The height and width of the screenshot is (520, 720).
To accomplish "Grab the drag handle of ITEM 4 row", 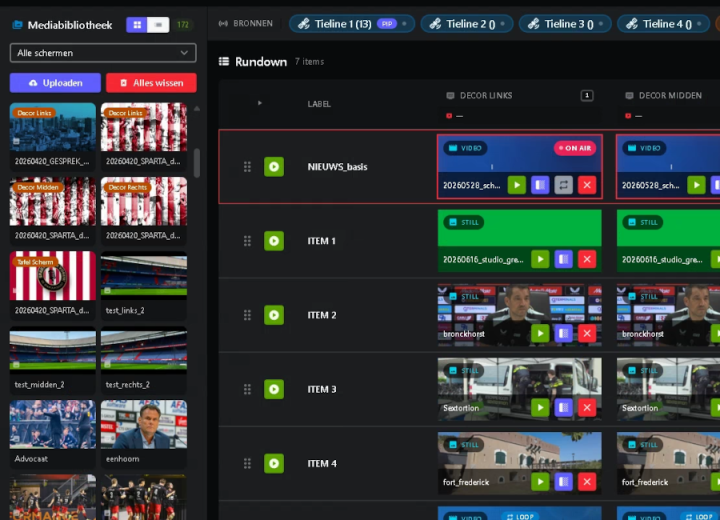I will pyautogui.click(x=247, y=463).
